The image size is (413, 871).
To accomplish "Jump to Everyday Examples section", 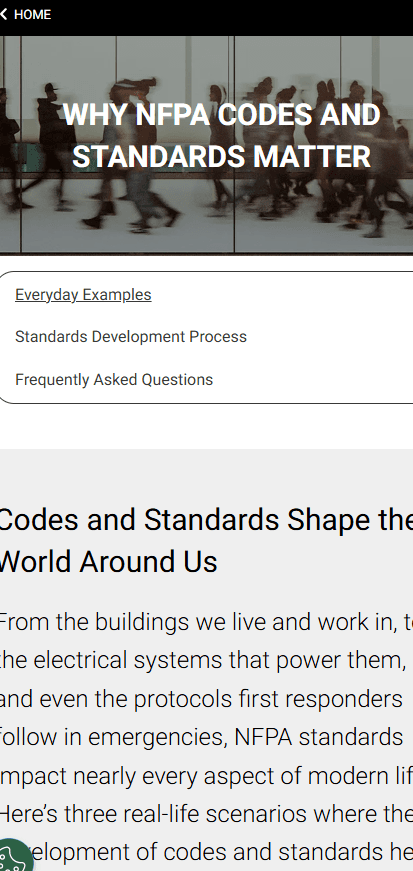I will (83, 294).
